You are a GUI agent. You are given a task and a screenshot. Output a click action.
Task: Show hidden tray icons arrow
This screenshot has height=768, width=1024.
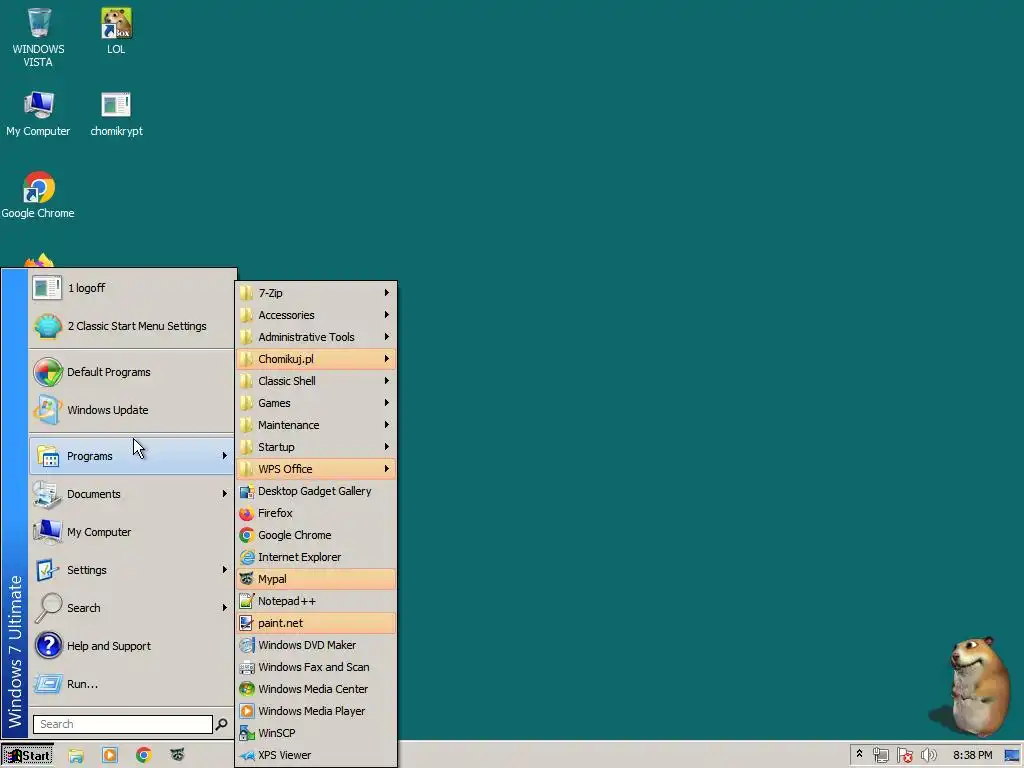(x=859, y=754)
